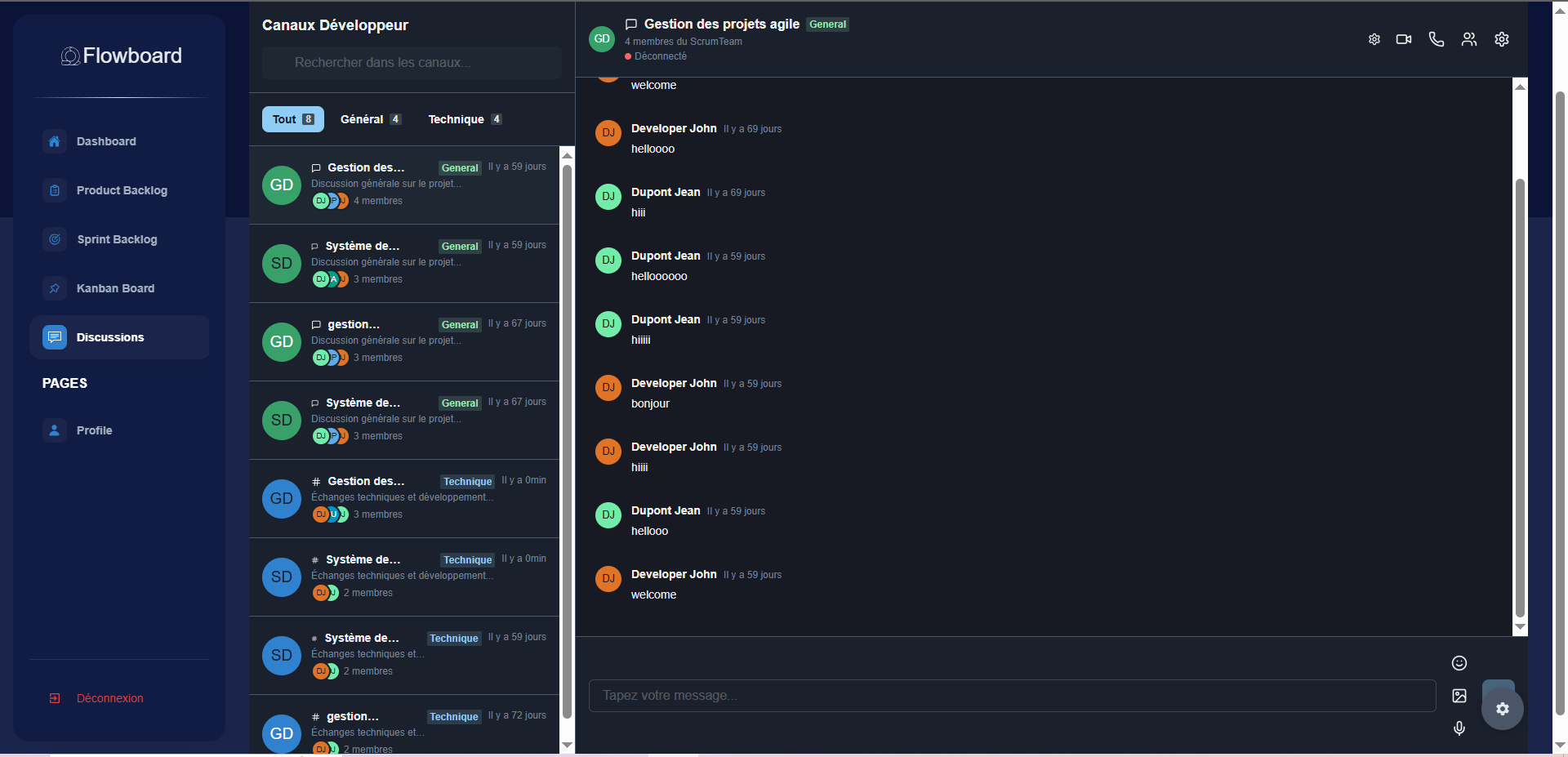Open Product Backlog clipboard icon
This screenshot has height=757, width=1568.
[x=54, y=190]
